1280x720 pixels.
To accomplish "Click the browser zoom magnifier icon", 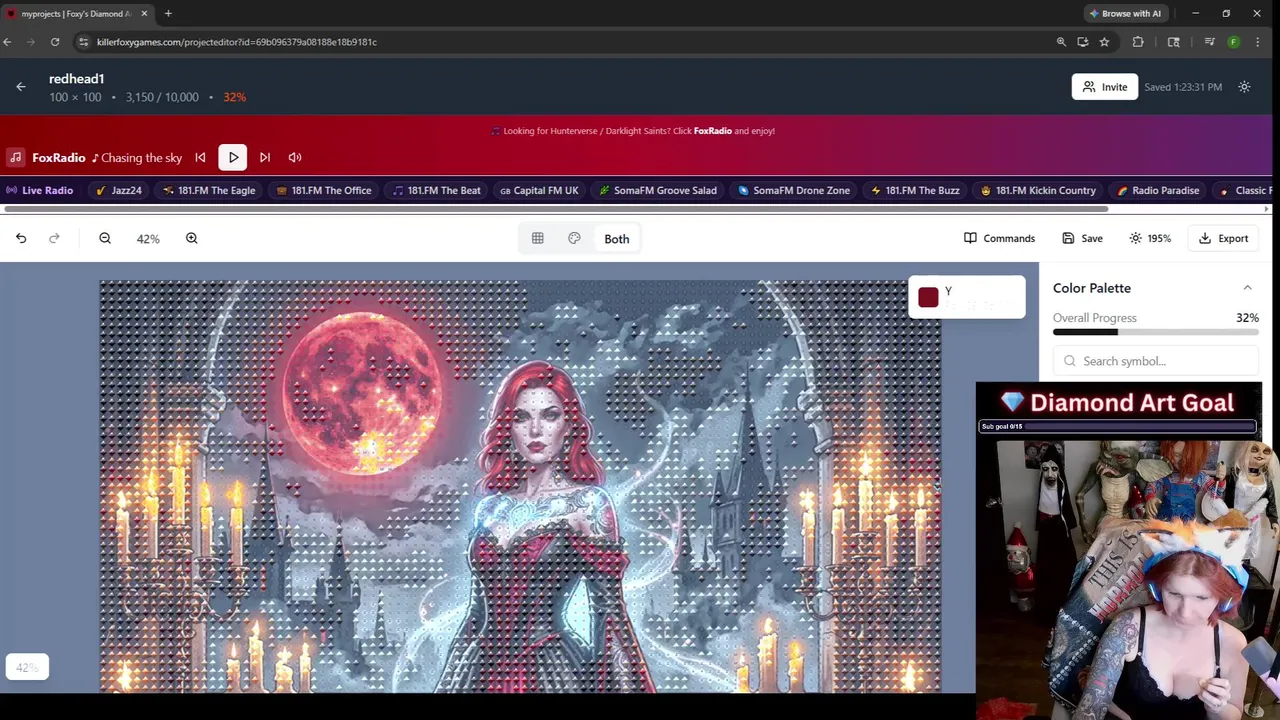I will (x=1061, y=42).
